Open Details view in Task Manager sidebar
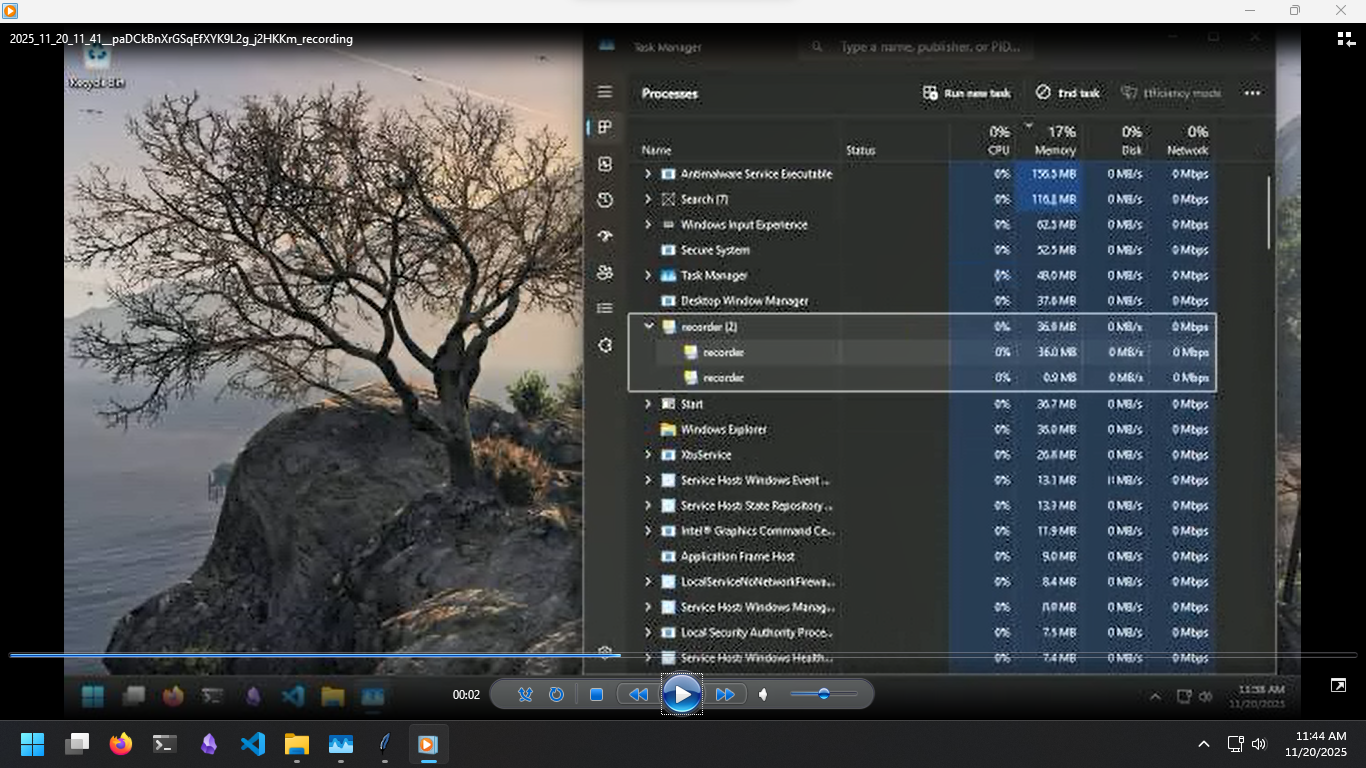 (x=604, y=307)
